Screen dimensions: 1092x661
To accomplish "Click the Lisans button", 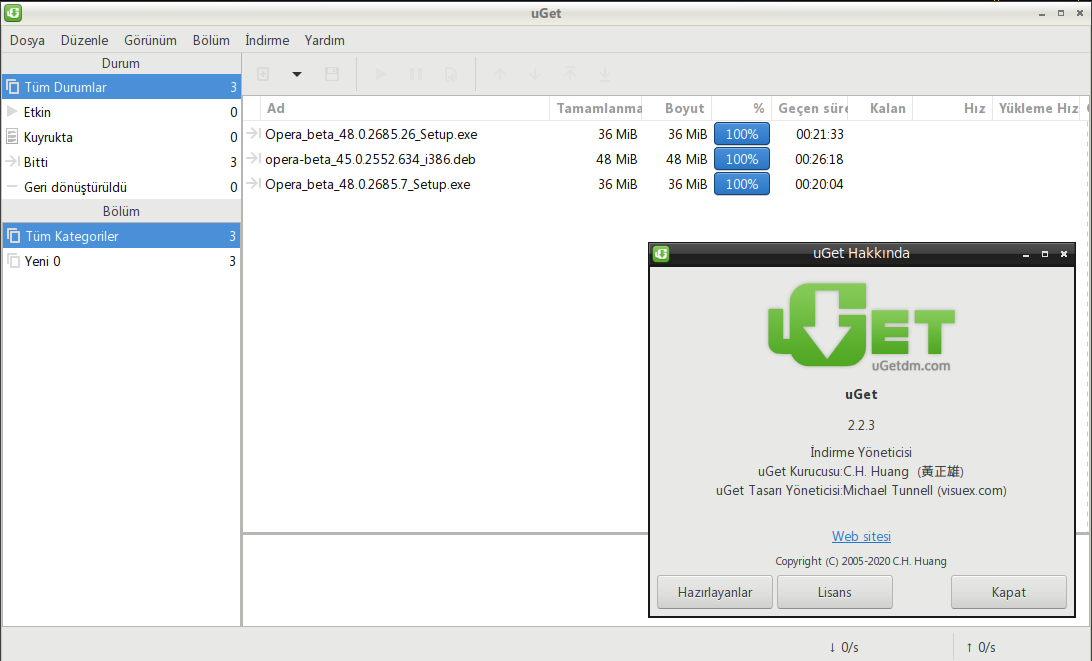I will tap(834, 592).
